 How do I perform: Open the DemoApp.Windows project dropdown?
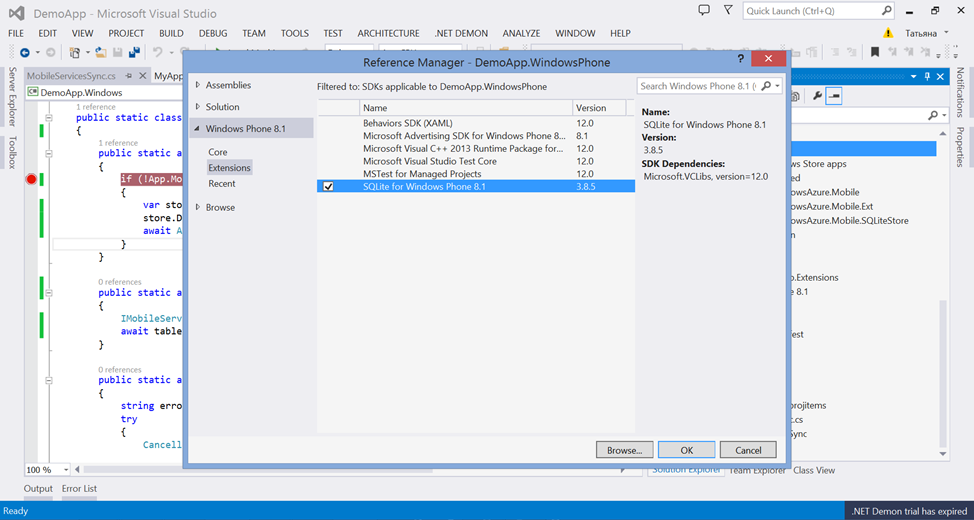click(104, 93)
